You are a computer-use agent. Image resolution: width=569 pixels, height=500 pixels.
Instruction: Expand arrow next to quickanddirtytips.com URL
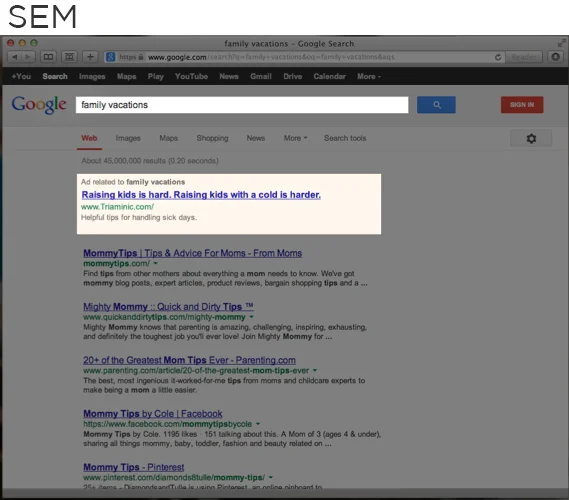[251, 317]
